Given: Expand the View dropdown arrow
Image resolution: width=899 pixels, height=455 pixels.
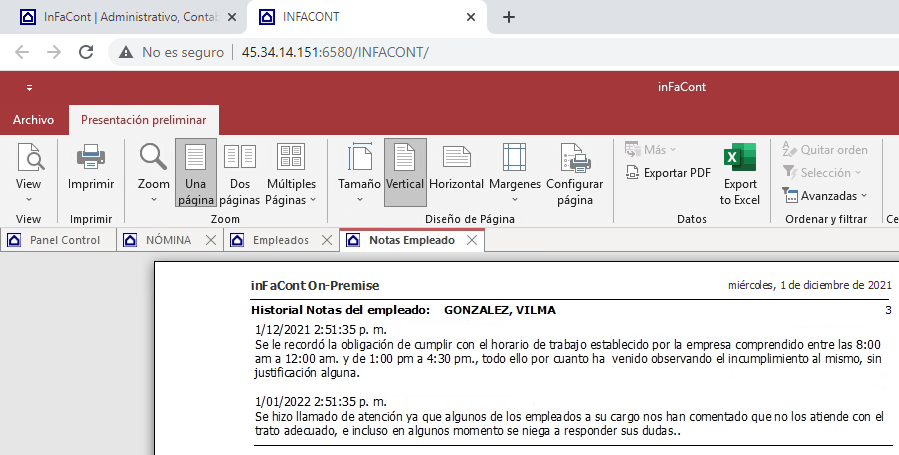Looking at the screenshot, I should tap(29, 199).
